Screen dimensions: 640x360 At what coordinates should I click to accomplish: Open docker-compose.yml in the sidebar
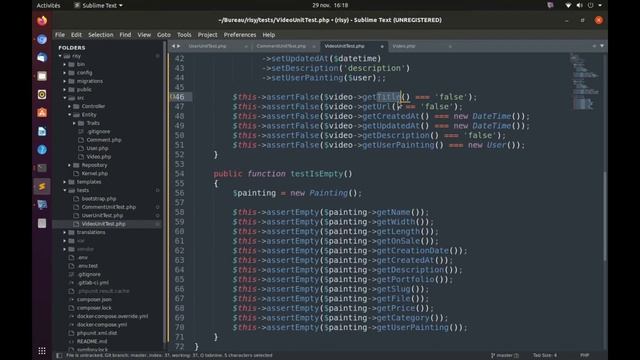(x=102, y=324)
